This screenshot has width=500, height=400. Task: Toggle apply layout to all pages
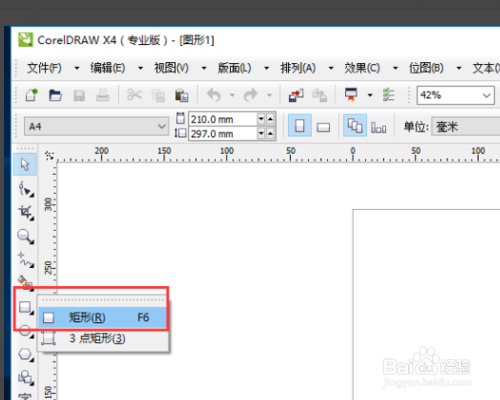355,126
